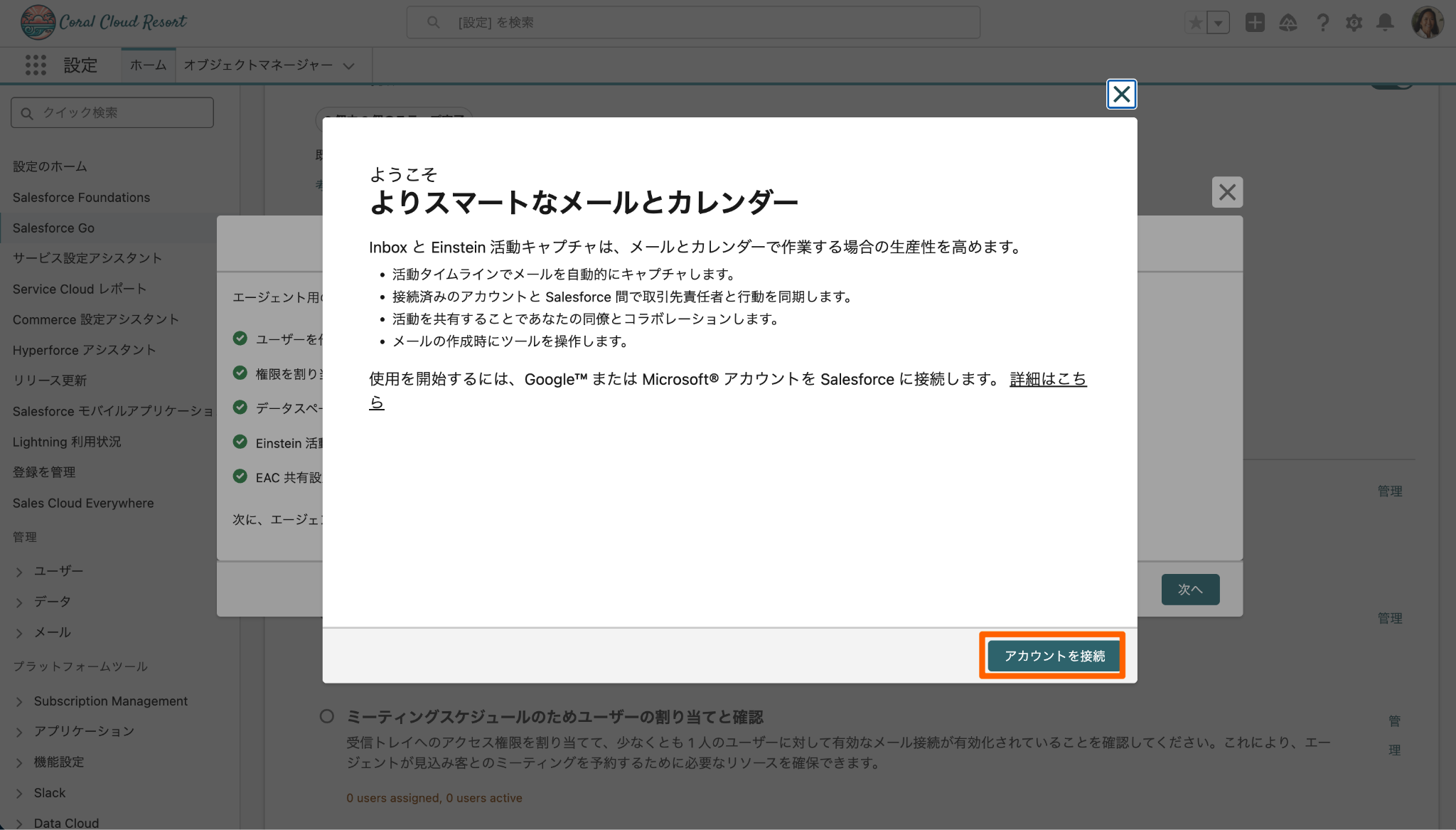1456x830 pixels.
Task: Open the 詳細はこちら link
Action: (x=1047, y=379)
